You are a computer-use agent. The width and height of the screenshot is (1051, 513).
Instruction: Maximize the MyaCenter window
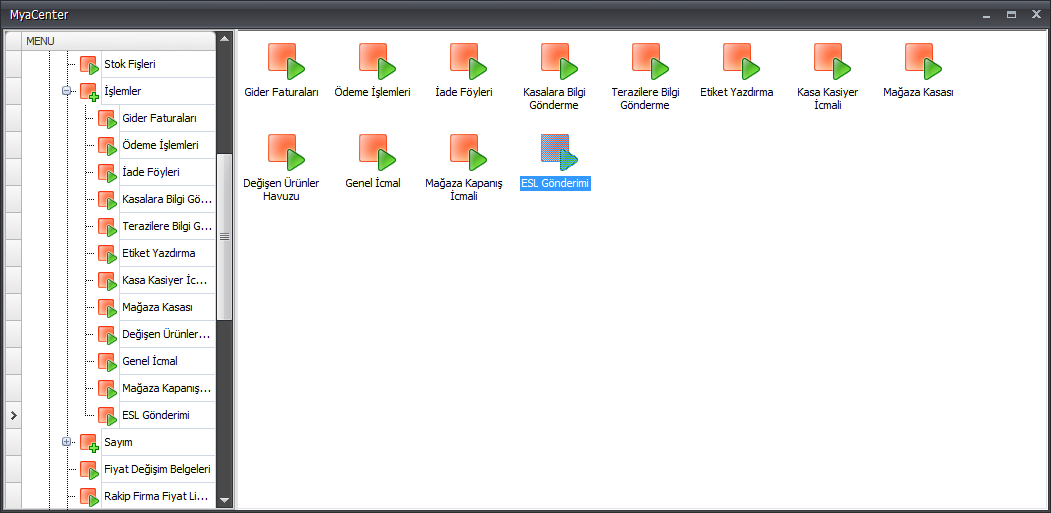(1011, 14)
